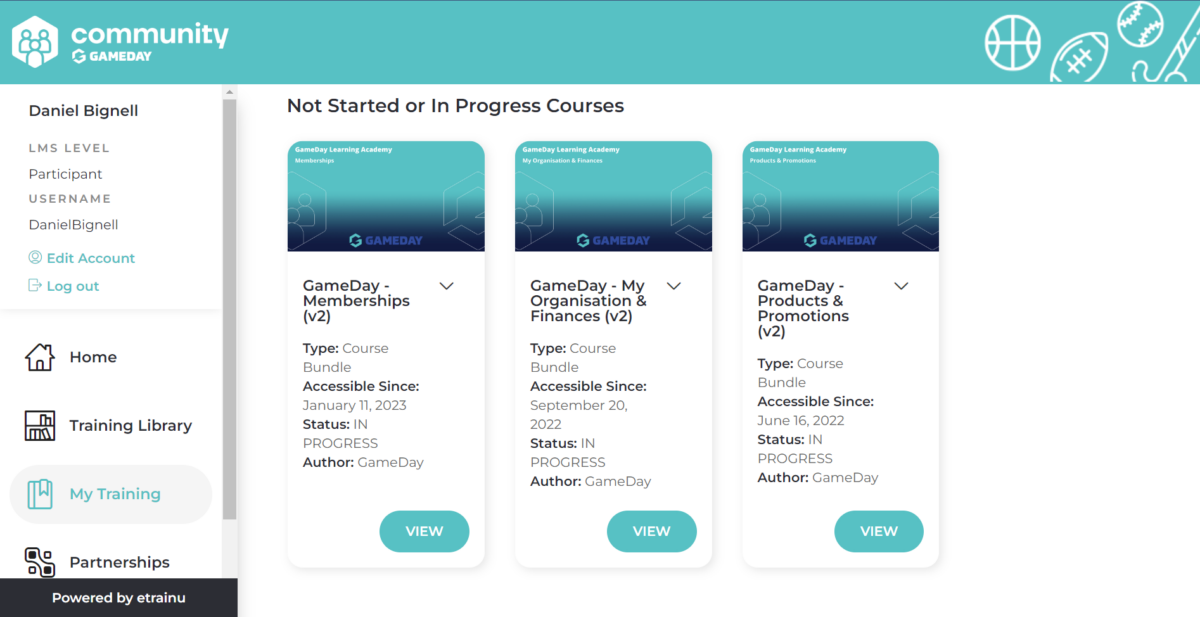1200x617 pixels.
Task: Open the Memberships course banner thumbnail
Action: click(386, 196)
